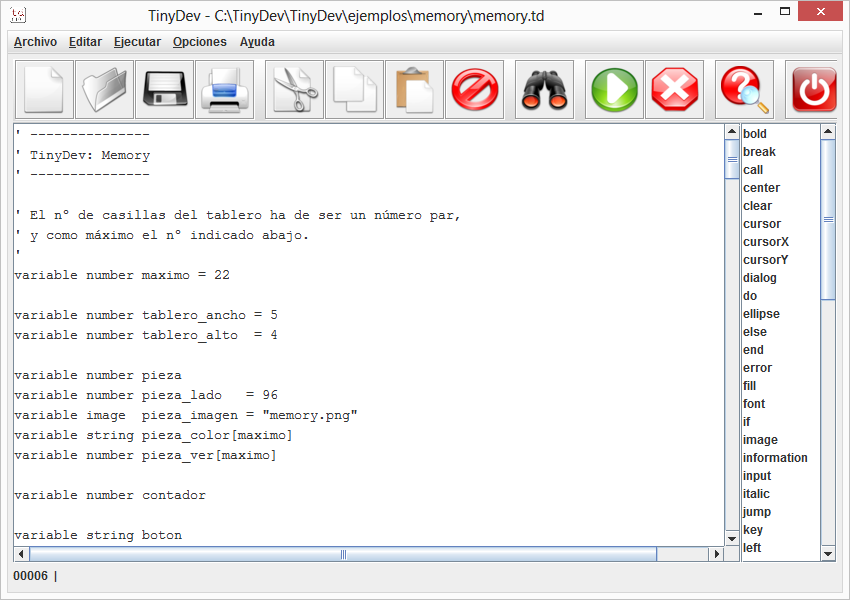This screenshot has width=850, height=600.
Task: Select 'bold' in the keyword list
Action: pyautogui.click(x=755, y=134)
